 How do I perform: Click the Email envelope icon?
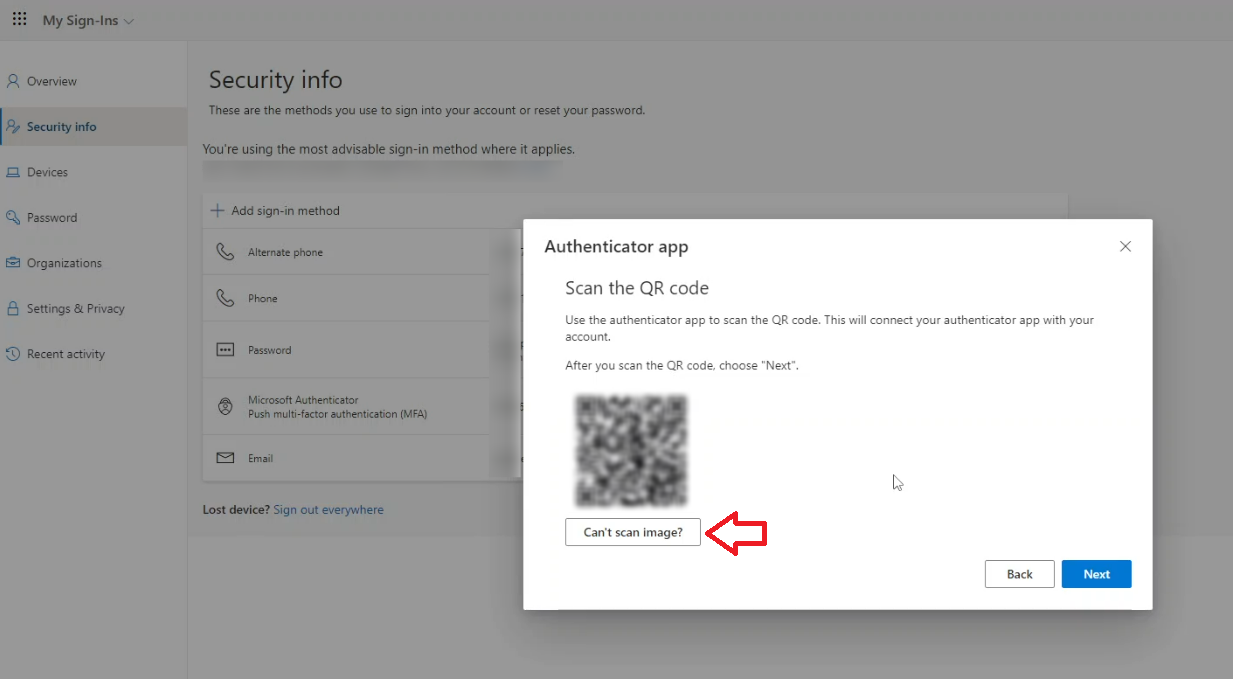pos(225,458)
